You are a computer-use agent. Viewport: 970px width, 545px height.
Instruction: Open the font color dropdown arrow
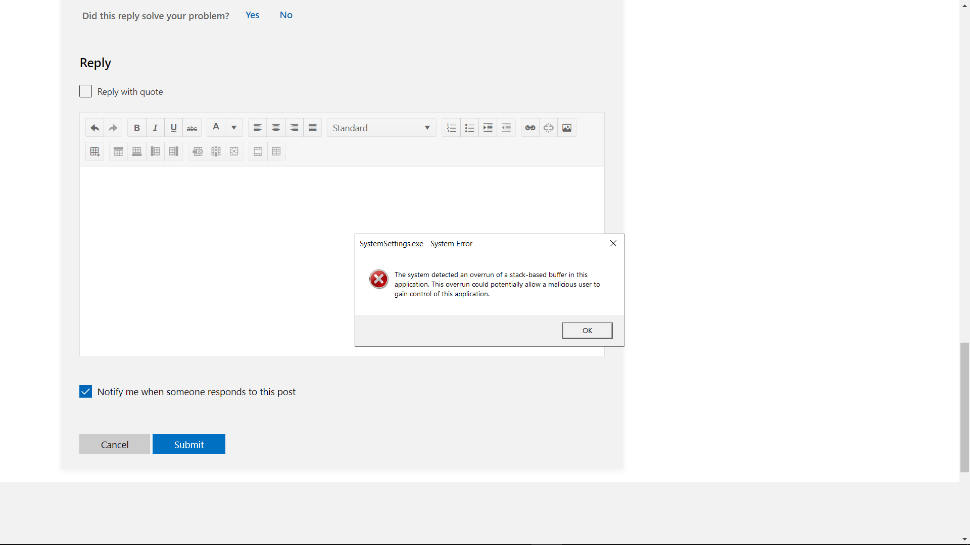[234, 128]
